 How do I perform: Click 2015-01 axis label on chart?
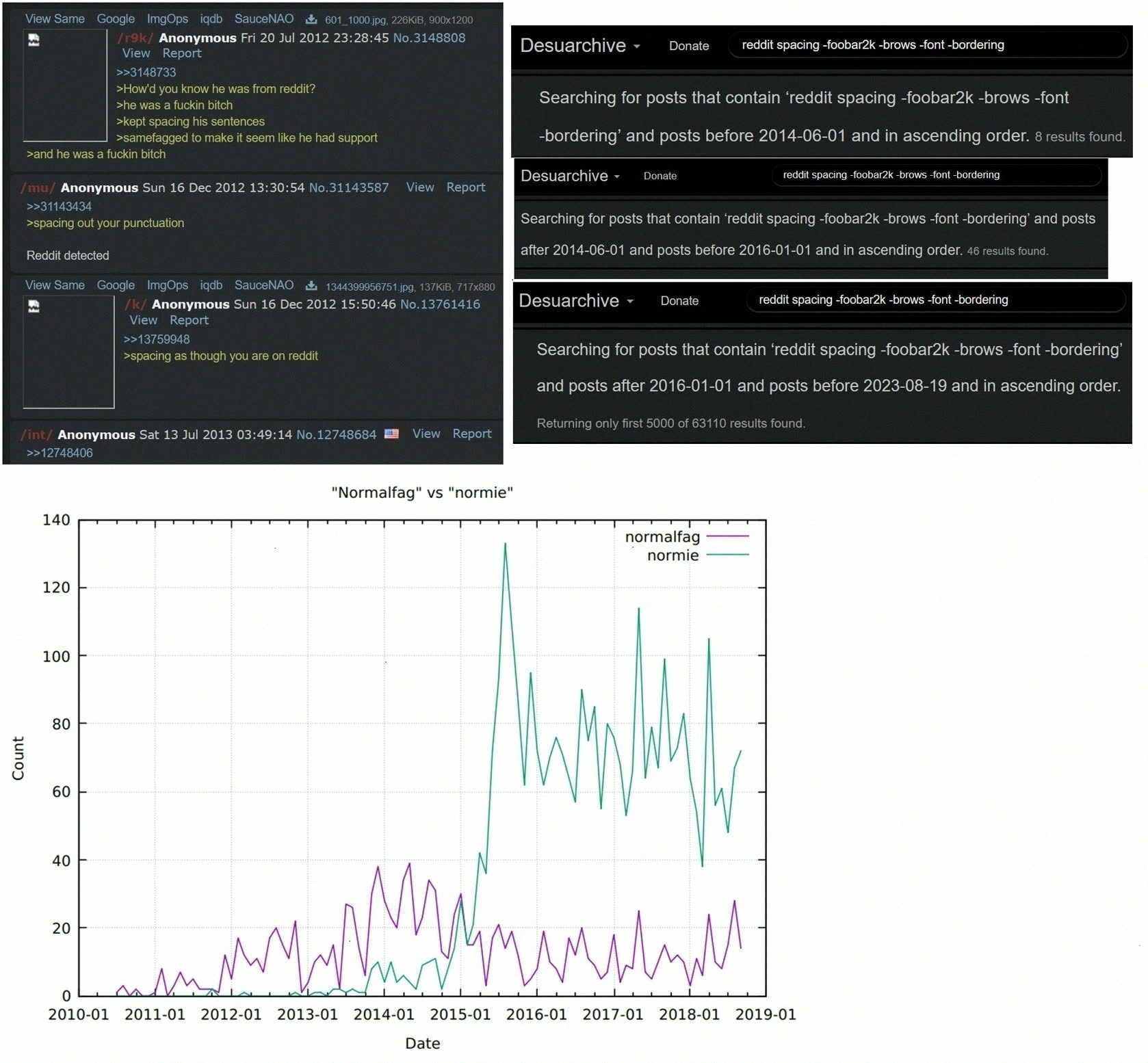[x=460, y=1014]
